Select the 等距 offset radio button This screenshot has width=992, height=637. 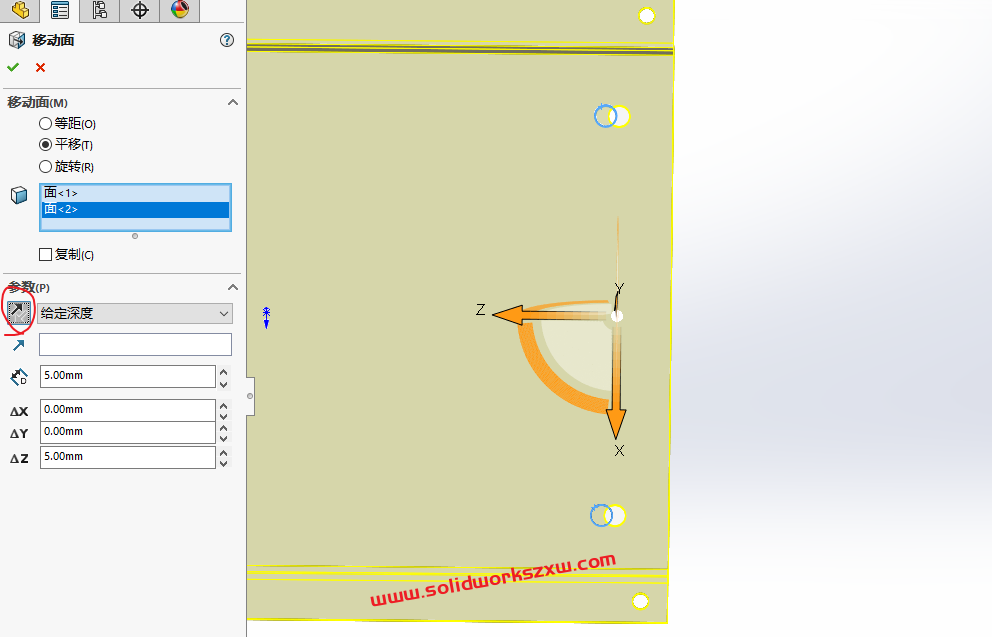(x=45, y=123)
